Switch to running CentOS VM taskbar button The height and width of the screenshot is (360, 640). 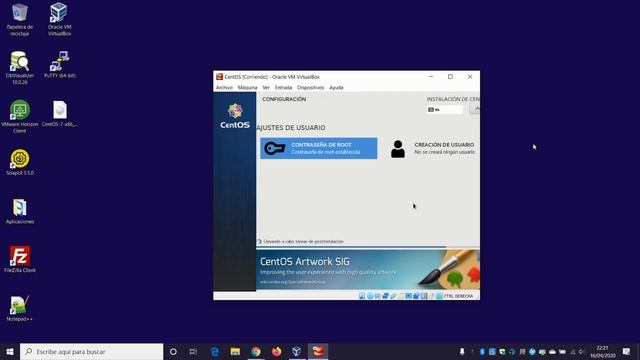pyautogui.click(x=318, y=351)
